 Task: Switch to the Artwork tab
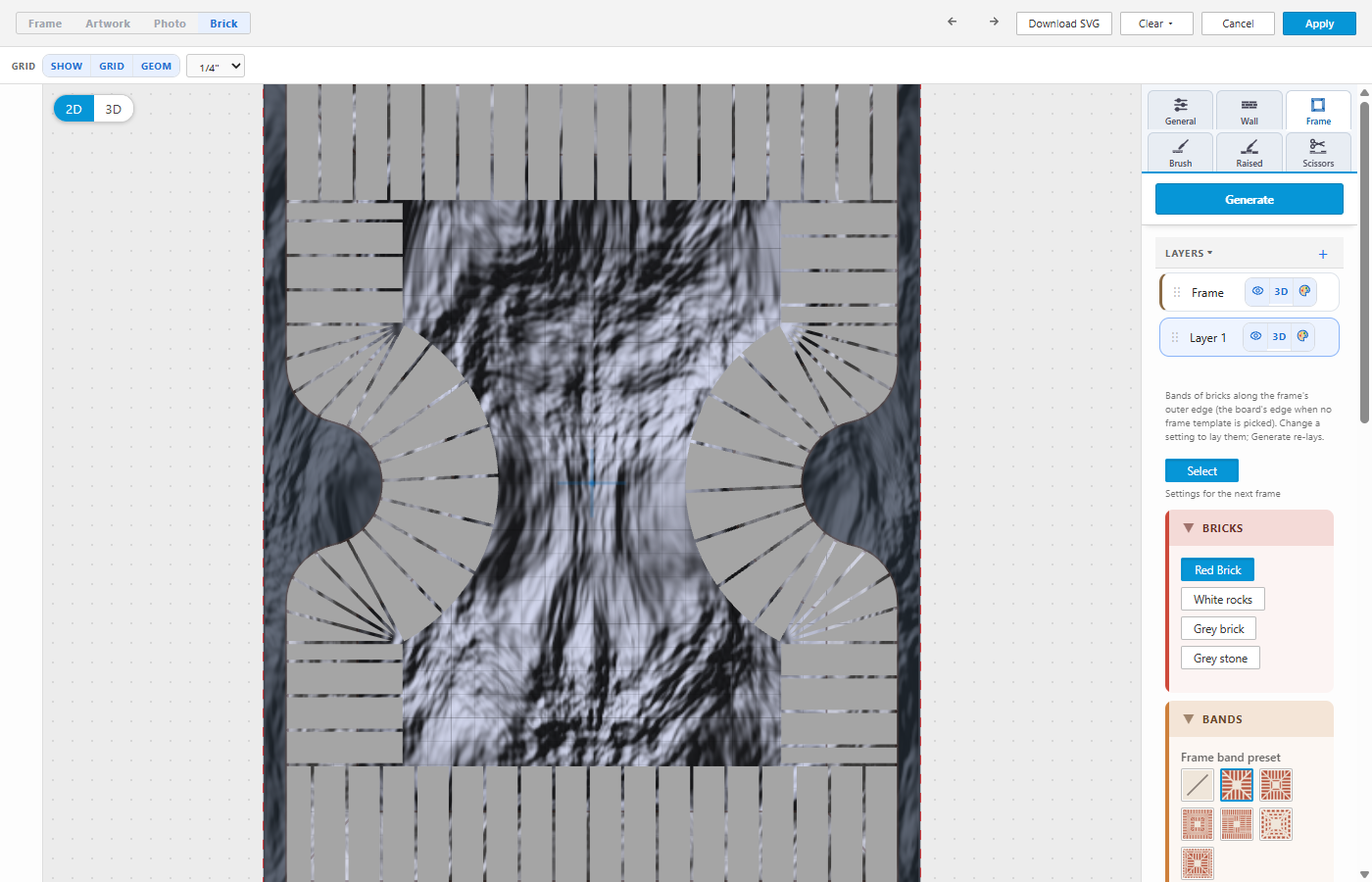point(108,24)
